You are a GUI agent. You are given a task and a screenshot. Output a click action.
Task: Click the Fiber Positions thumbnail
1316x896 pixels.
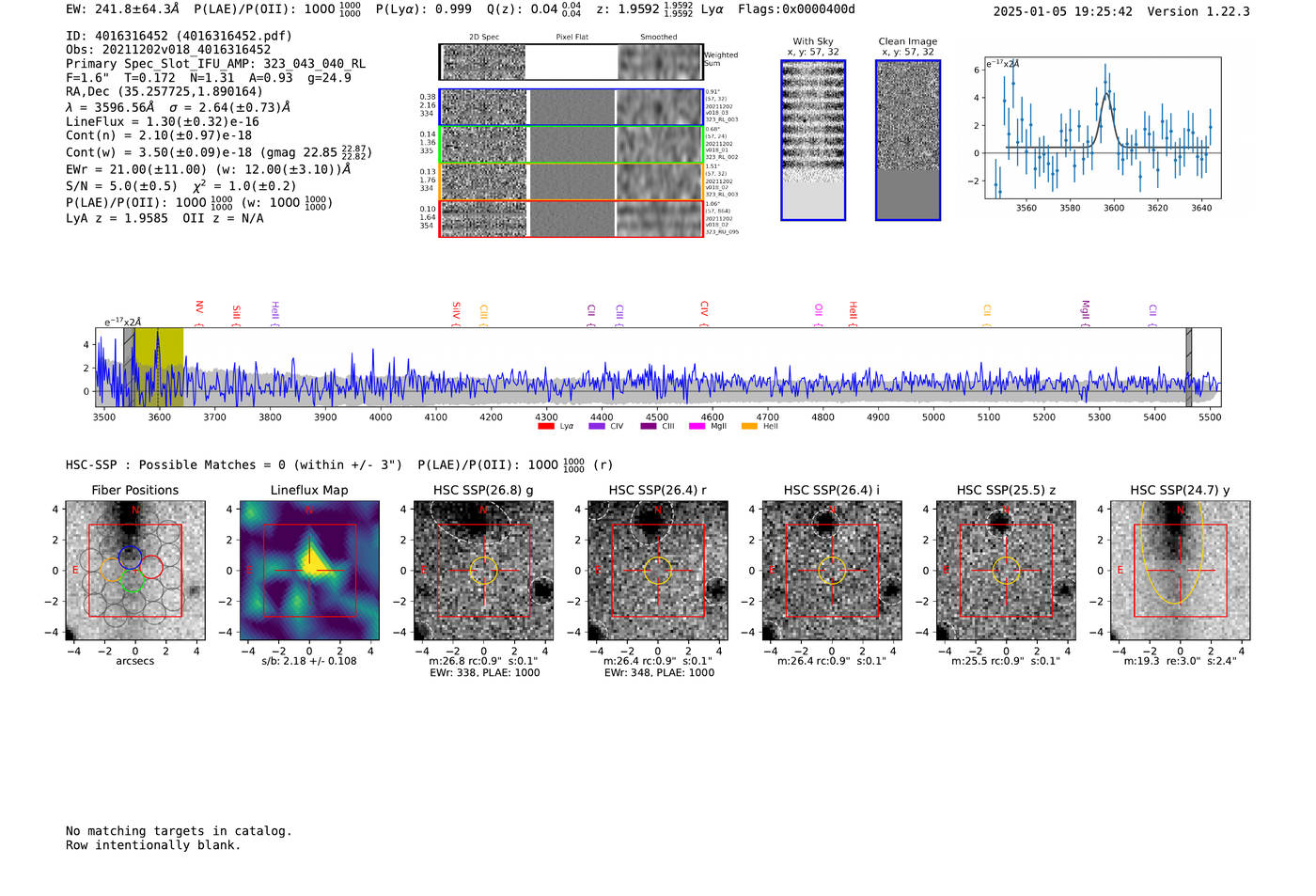point(135,571)
